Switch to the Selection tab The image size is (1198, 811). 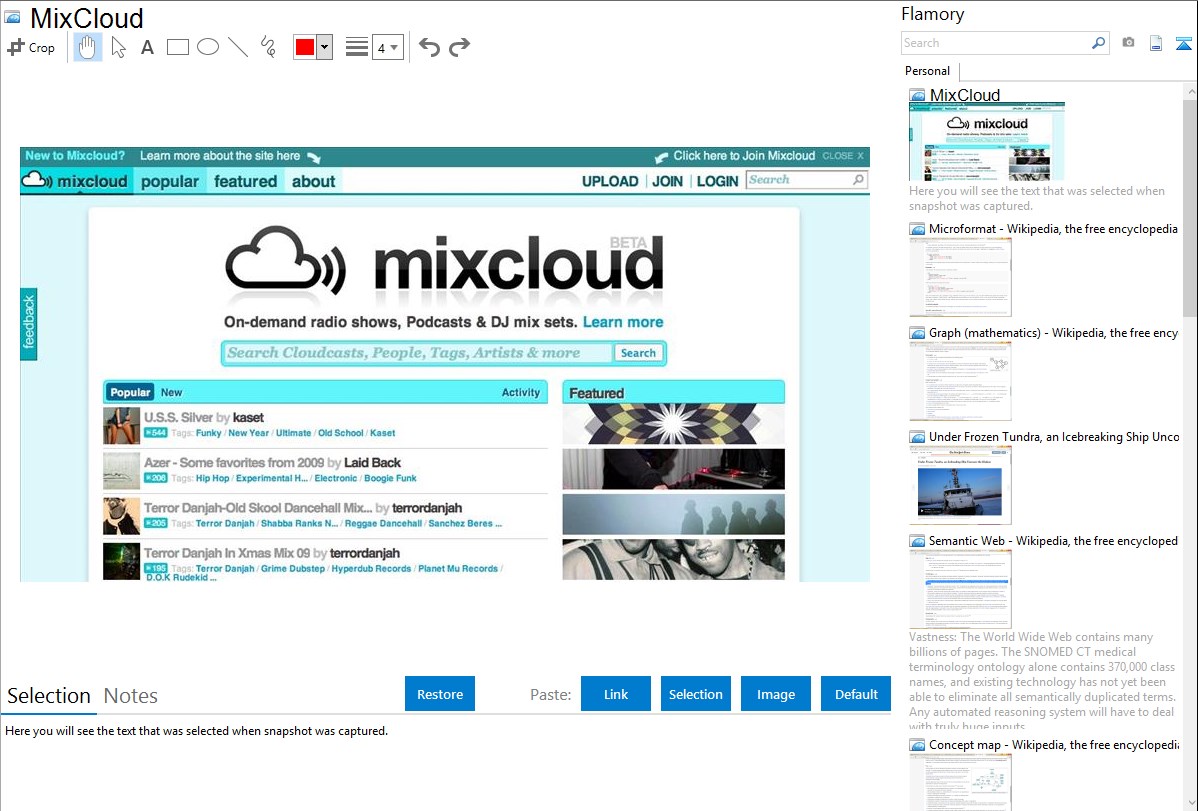pyautogui.click(x=49, y=696)
